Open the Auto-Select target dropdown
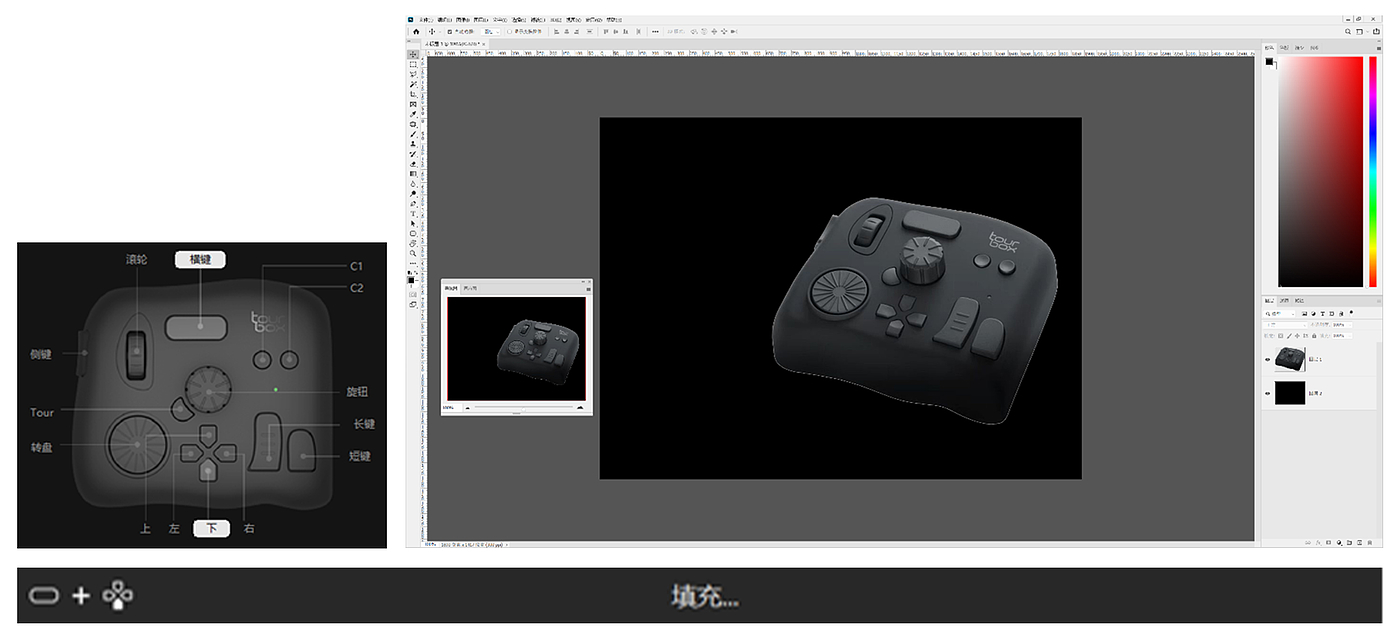This screenshot has width=1400, height=642. click(x=490, y=32)
